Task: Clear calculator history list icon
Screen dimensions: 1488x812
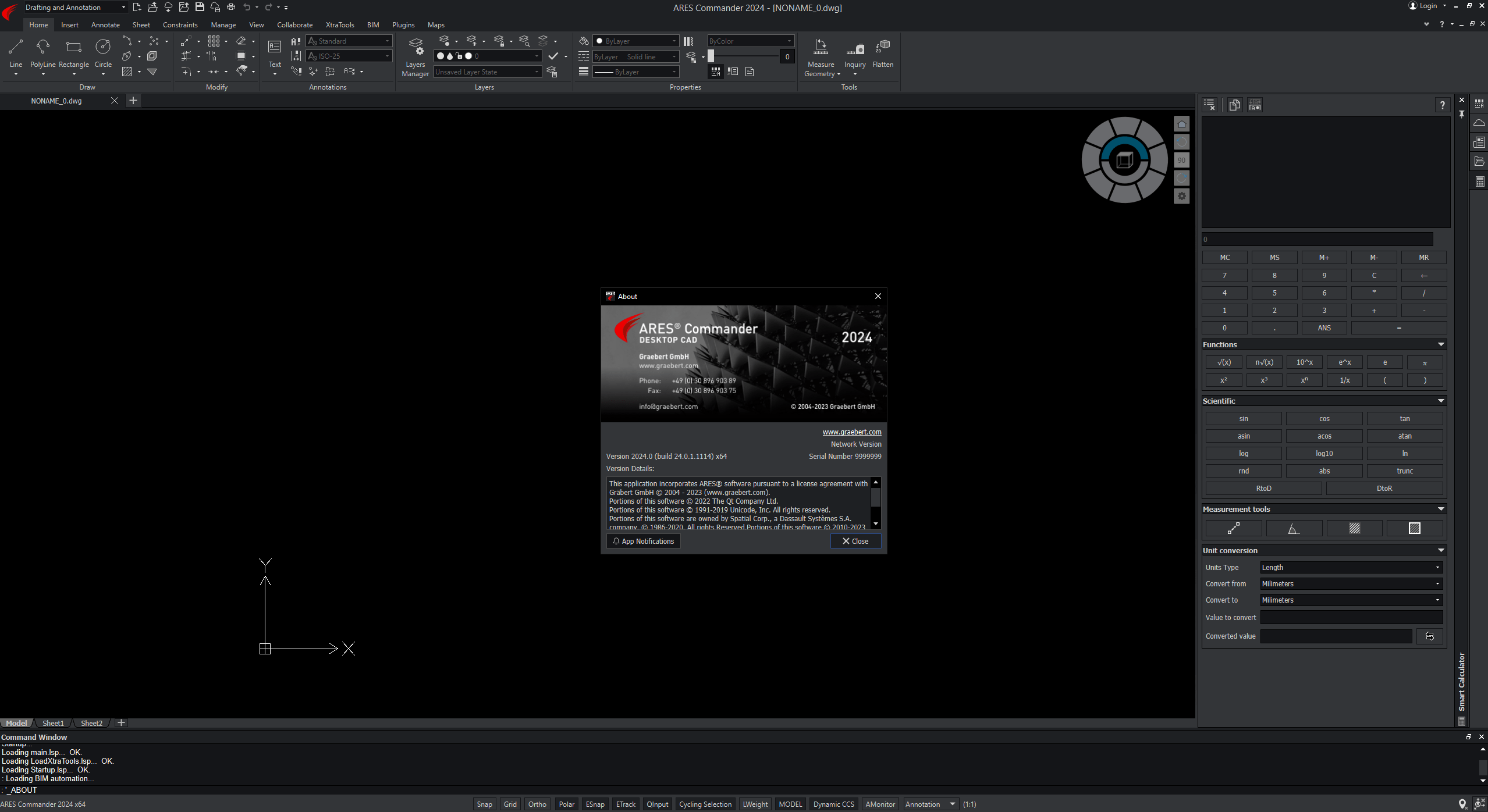Action: tap(1210, 105)
